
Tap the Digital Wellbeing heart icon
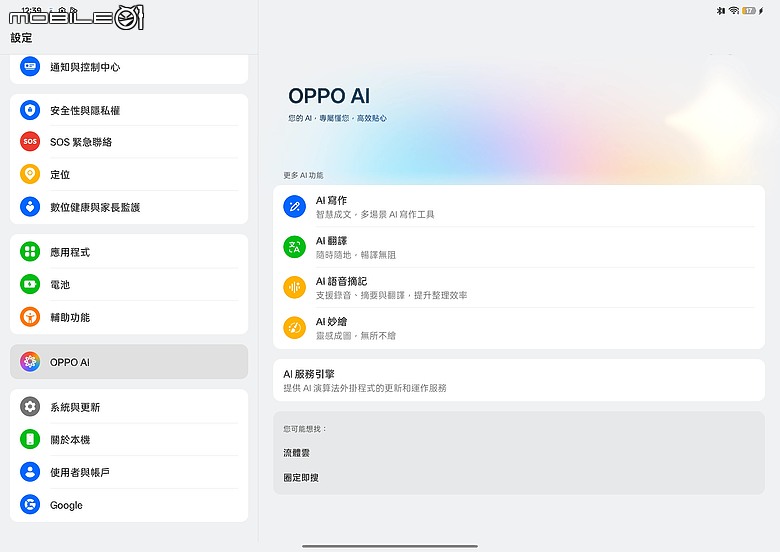(30, 207)
